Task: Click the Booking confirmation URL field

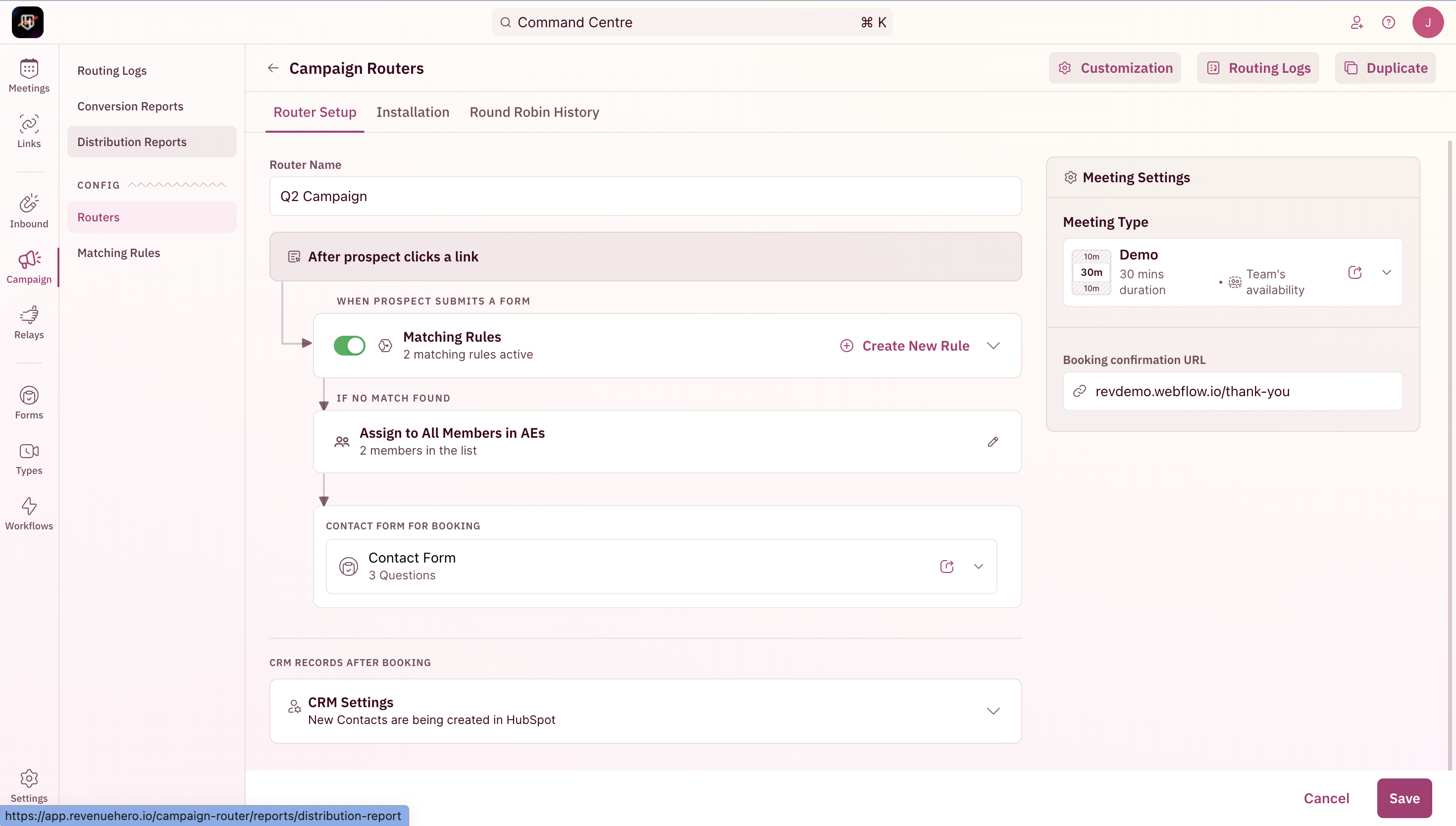Action: [x=1233, y=391]
